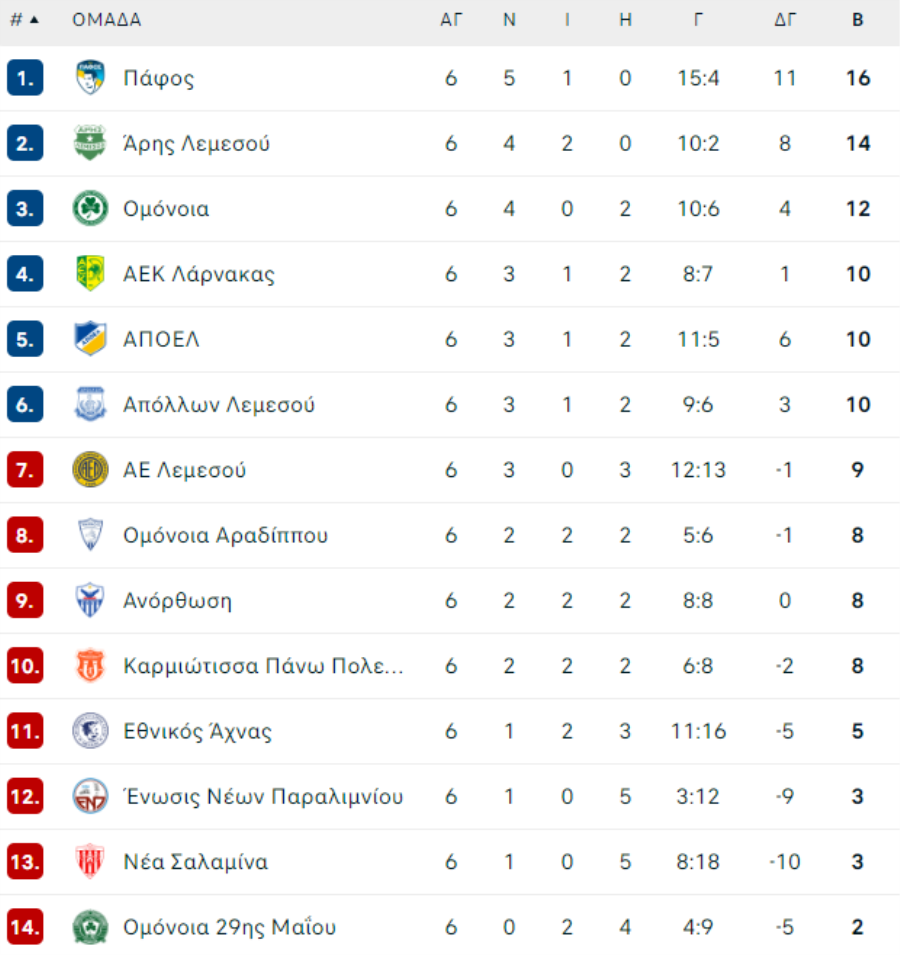Toggle the sort arrow beside # column

tap(35, 20)
